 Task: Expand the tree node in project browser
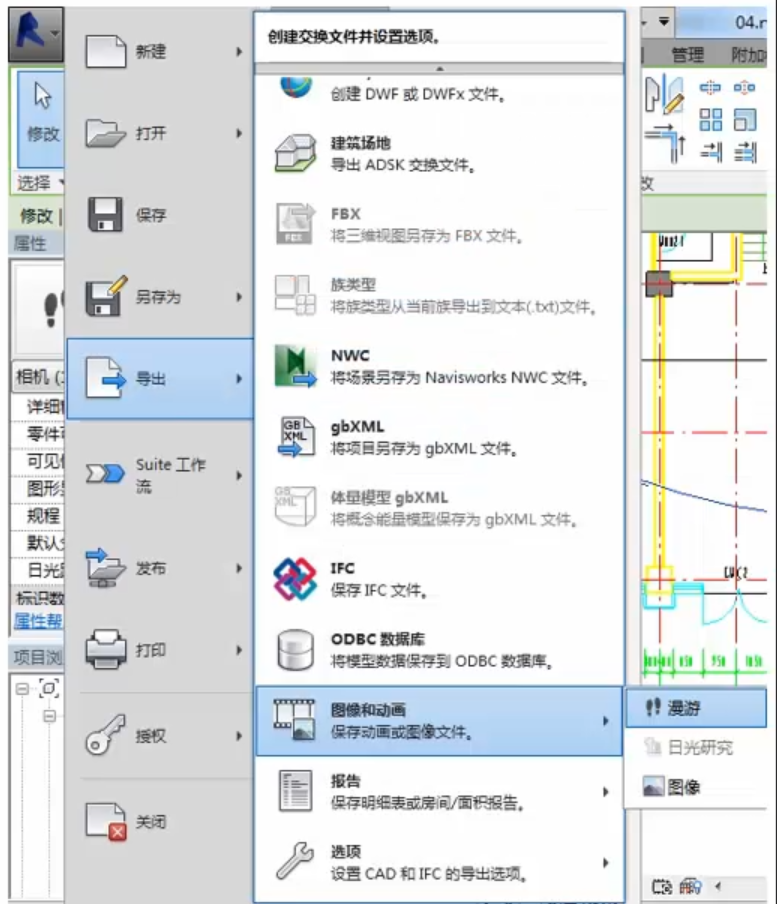pyautogui.click(x=22, y=689)
